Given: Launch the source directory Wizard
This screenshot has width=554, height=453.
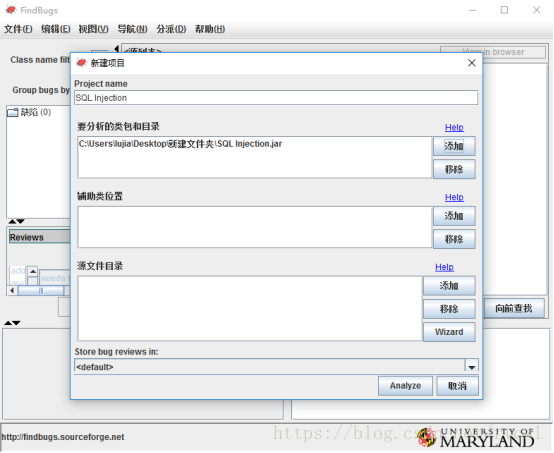Looking at the screenshot, I should coord(449,332).
